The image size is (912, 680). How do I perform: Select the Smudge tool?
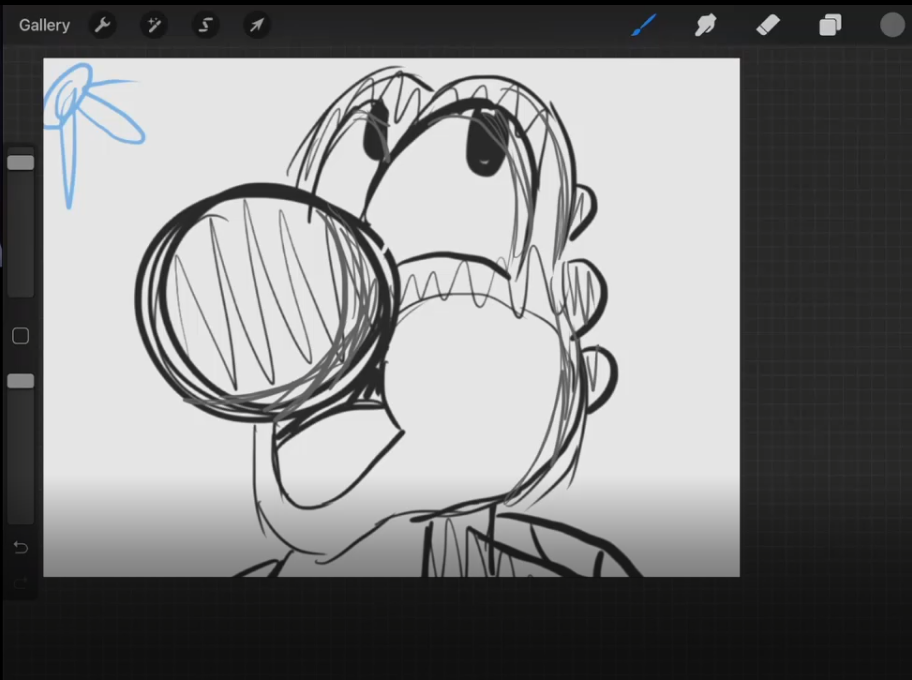click(706, 25)
